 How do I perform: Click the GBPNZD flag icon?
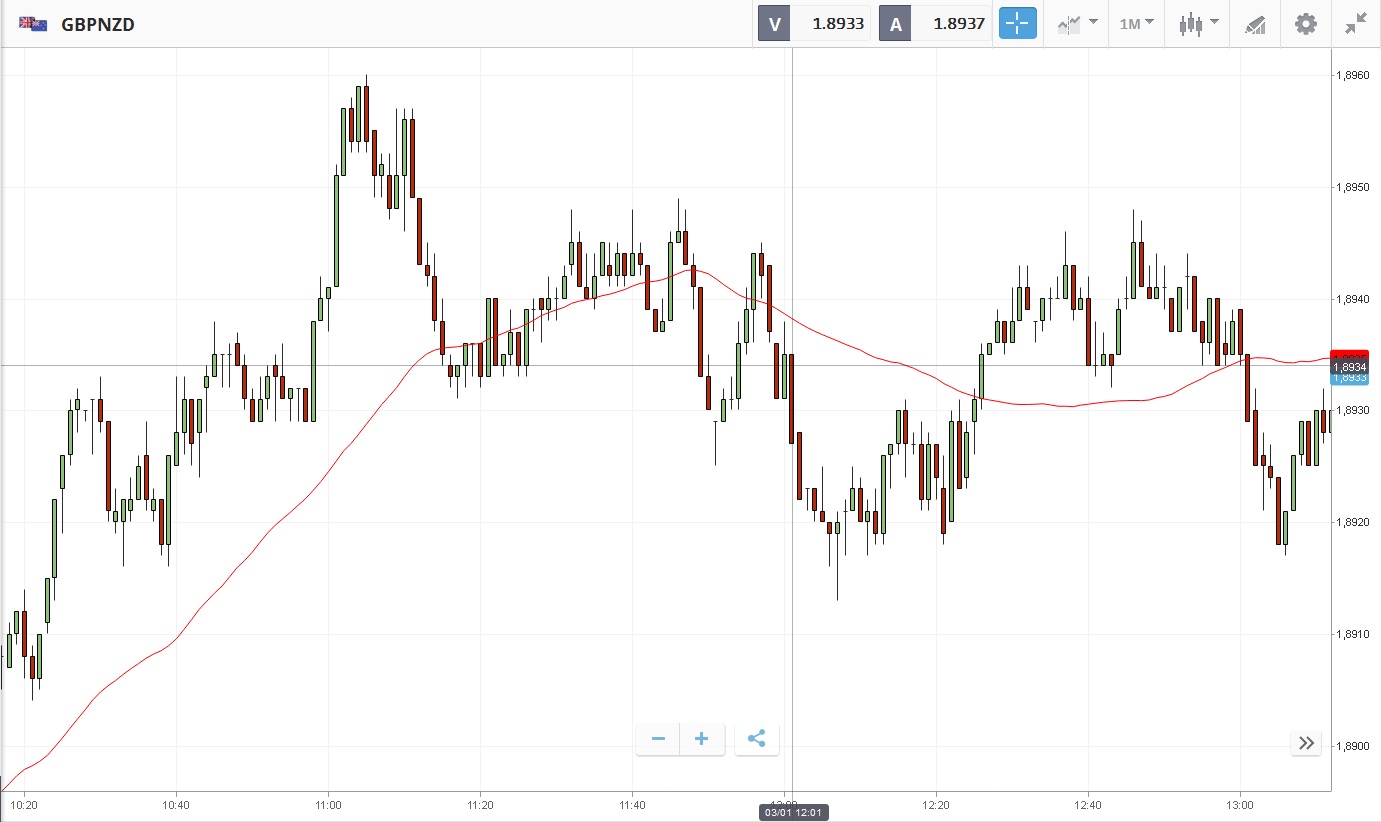(33, 24)
